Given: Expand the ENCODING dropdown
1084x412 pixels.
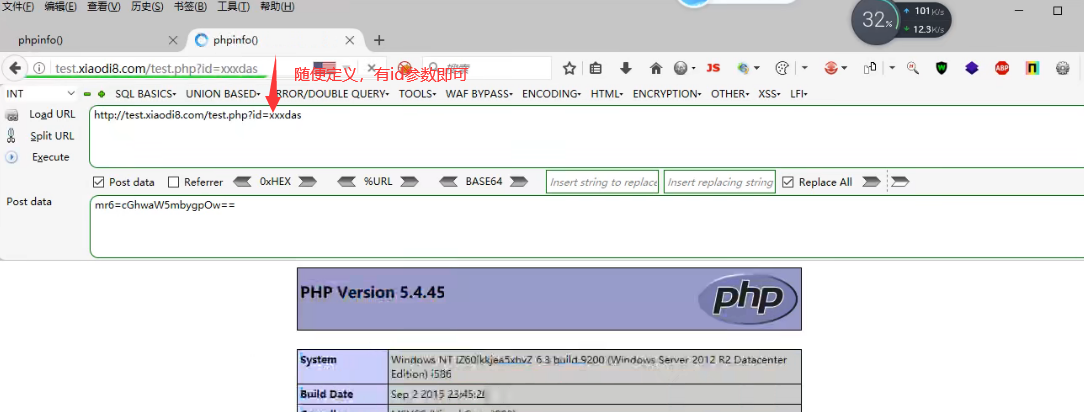Looking at the screenshot, I should (x=552, y=93).
